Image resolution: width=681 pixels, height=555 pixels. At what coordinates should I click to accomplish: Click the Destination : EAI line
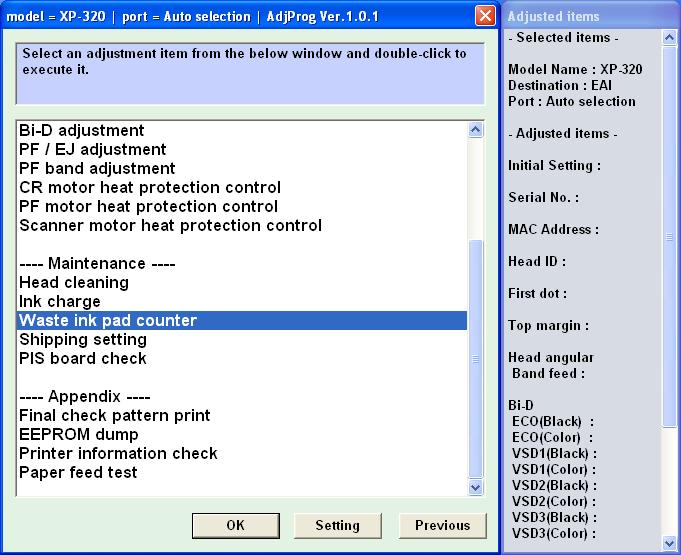click(x=560, y=86)
